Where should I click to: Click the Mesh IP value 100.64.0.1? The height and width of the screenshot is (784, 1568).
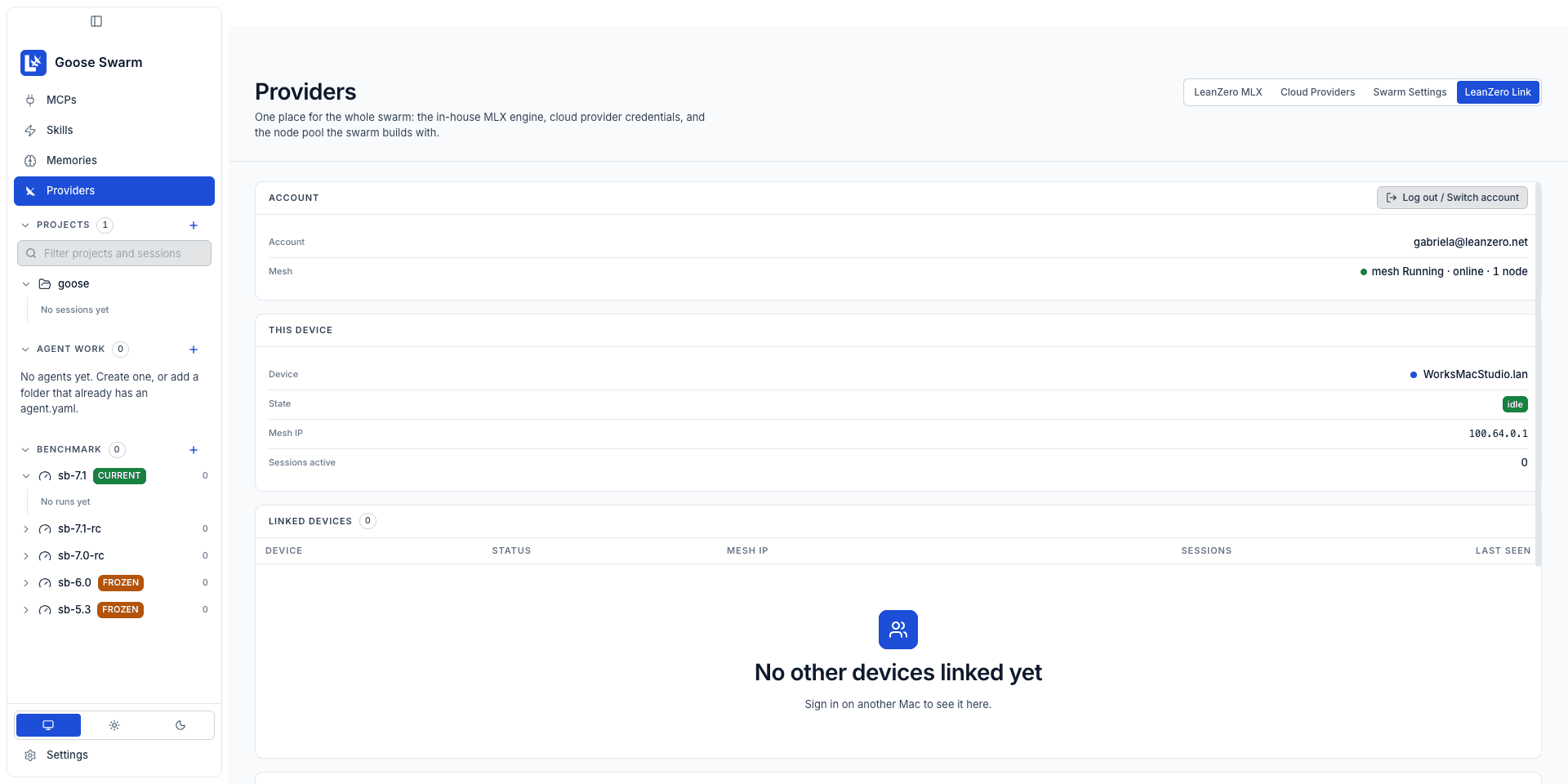point(1498,434)
